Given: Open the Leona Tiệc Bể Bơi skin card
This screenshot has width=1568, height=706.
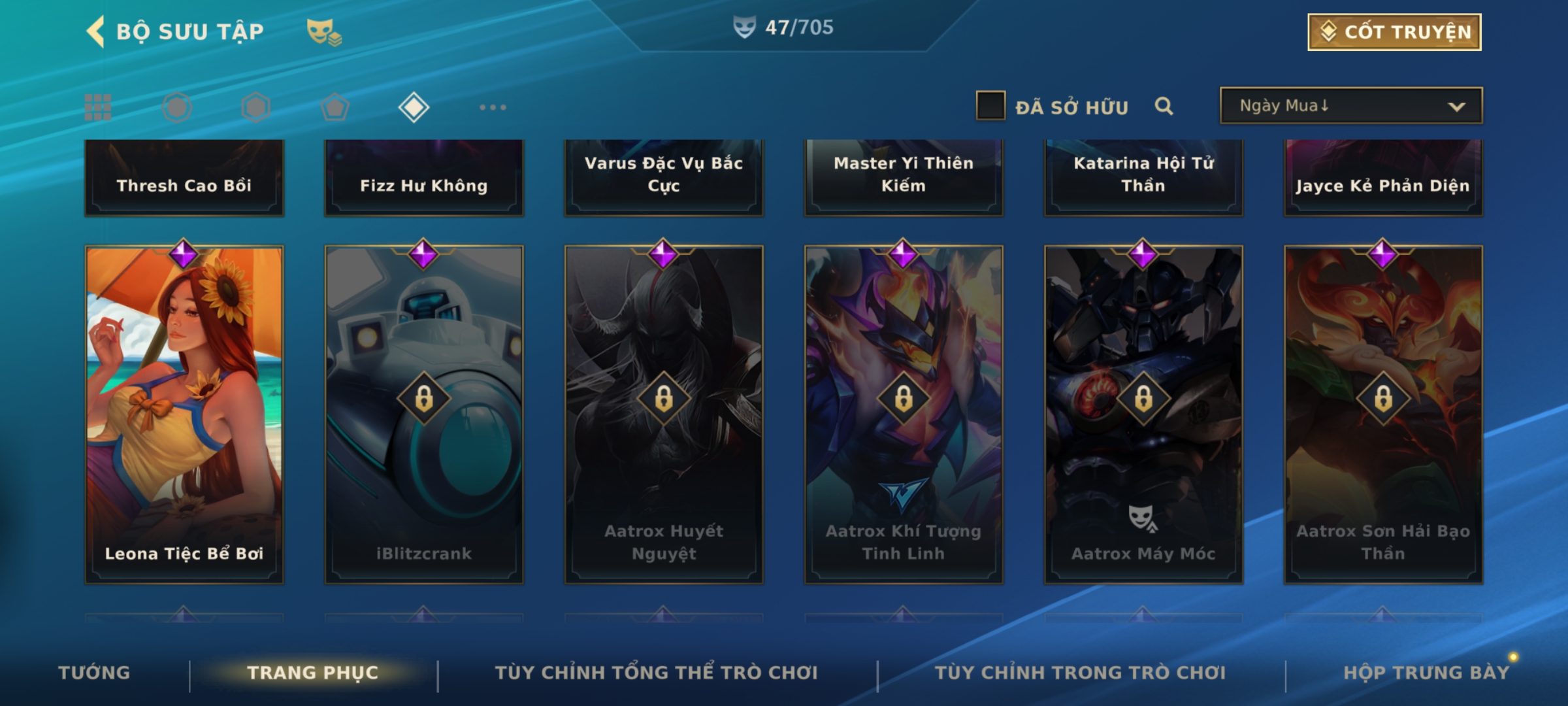Looking at the screenshot, I should [x=184, y=414].
